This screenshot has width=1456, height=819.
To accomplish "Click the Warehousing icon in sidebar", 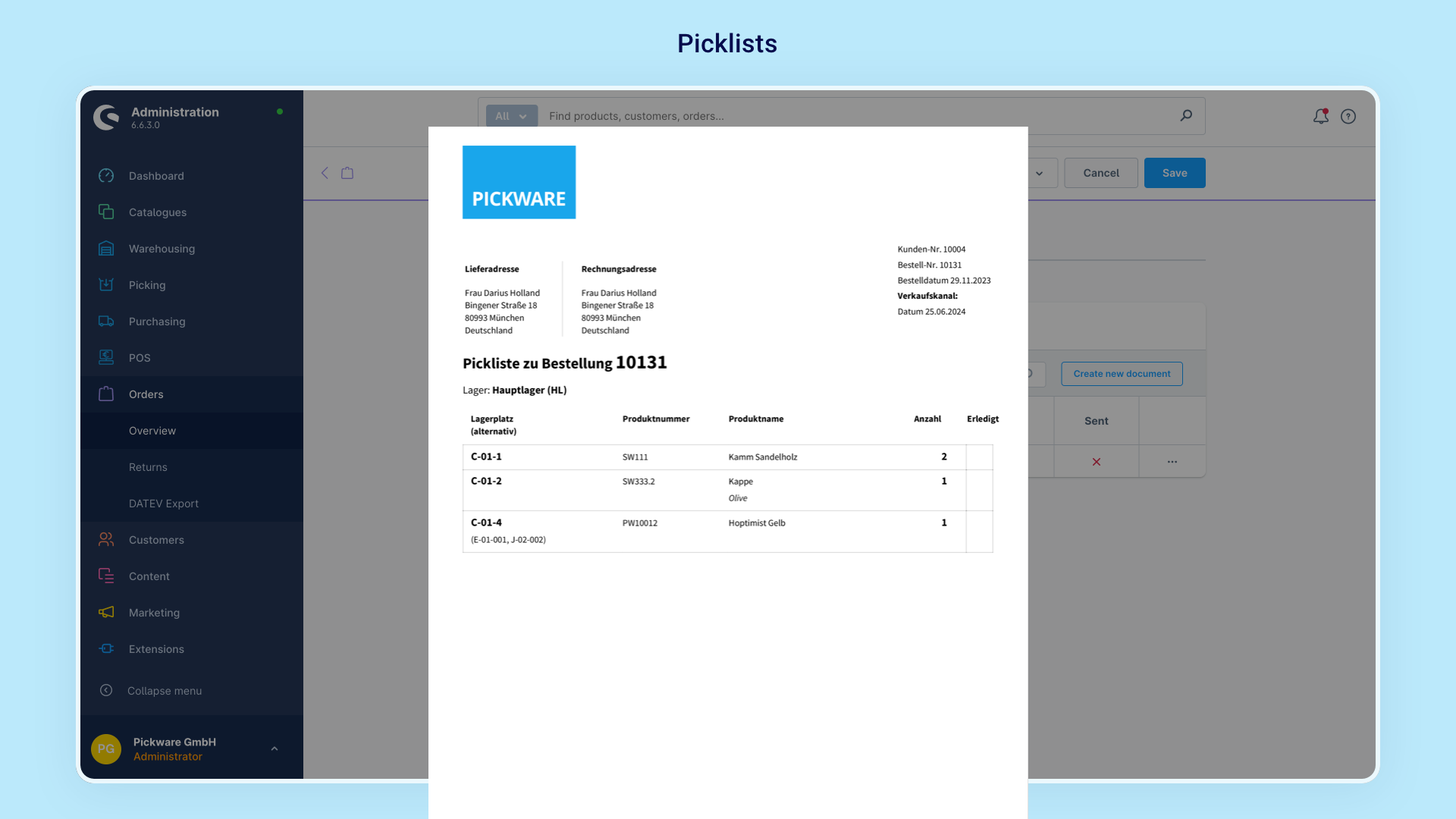I will 106,248.
